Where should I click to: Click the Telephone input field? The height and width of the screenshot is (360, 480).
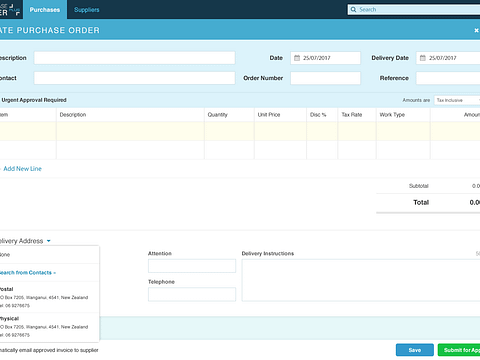[x=192, y=294]
